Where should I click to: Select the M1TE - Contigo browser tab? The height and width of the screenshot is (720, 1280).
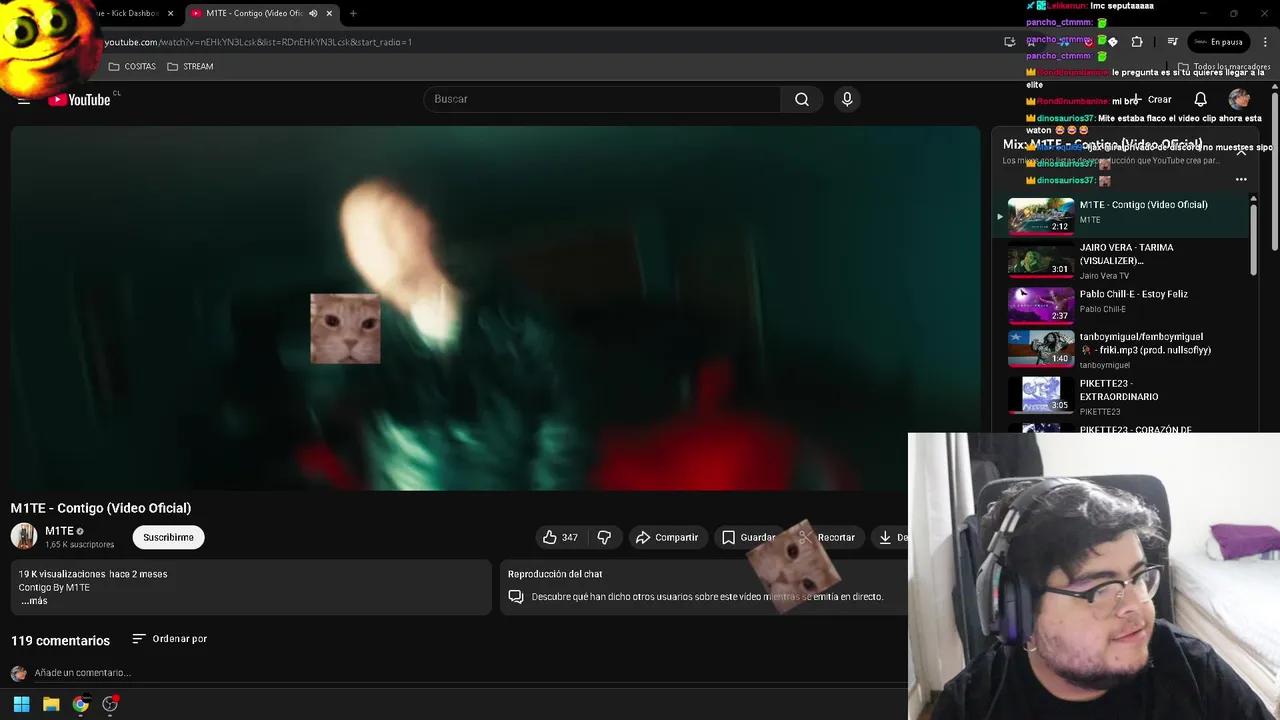(253, 13)
